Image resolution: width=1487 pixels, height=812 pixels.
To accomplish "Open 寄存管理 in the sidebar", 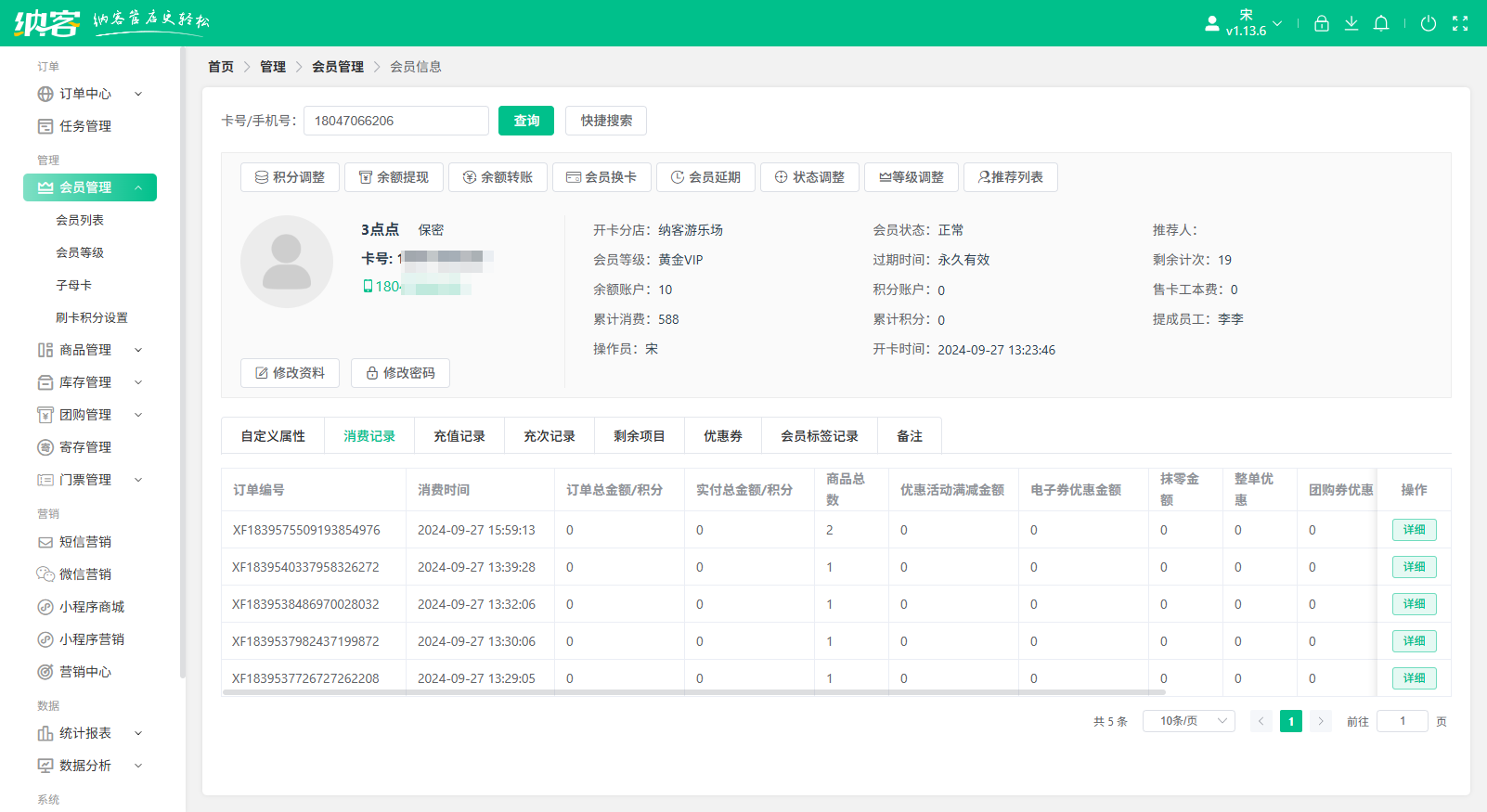I will click(x=85, y=447).
